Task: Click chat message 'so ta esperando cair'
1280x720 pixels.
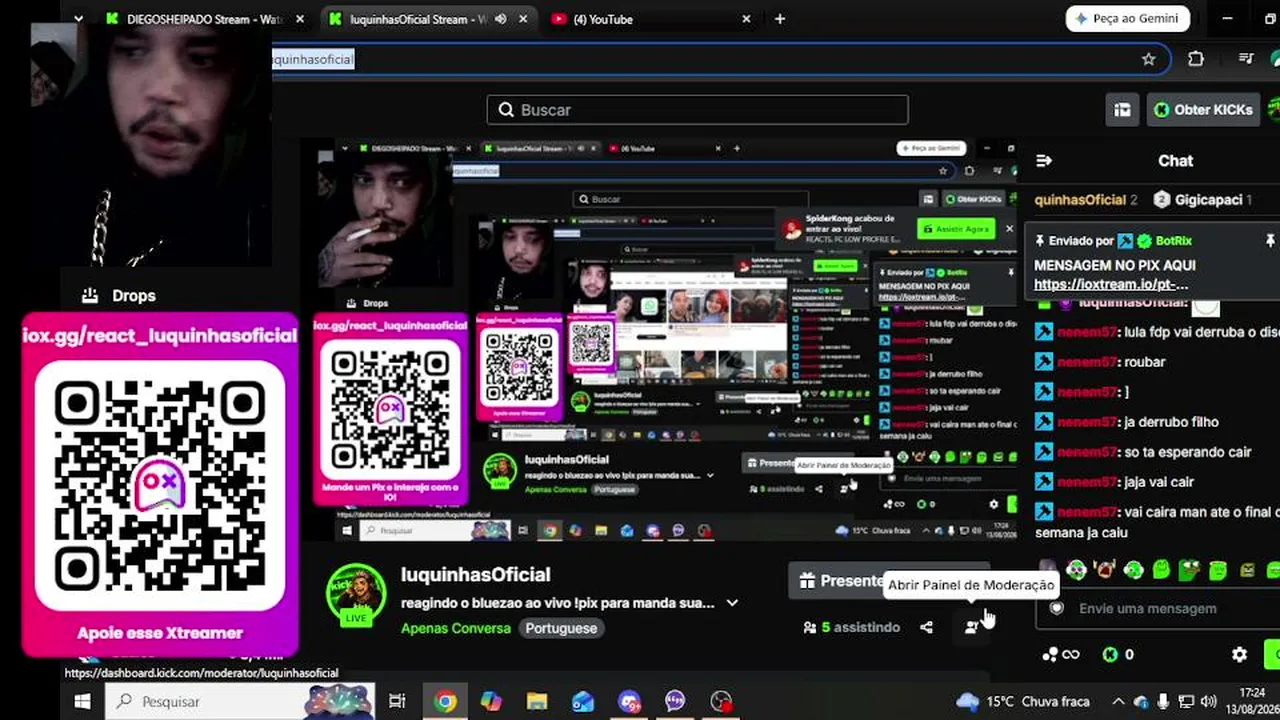Action: [1188, 452]
